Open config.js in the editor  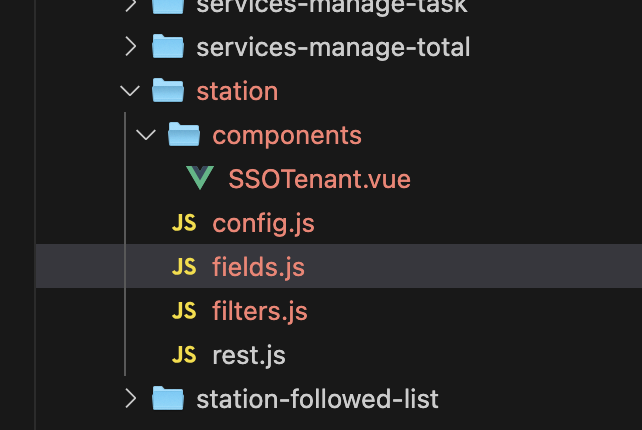tap(263, 223)
